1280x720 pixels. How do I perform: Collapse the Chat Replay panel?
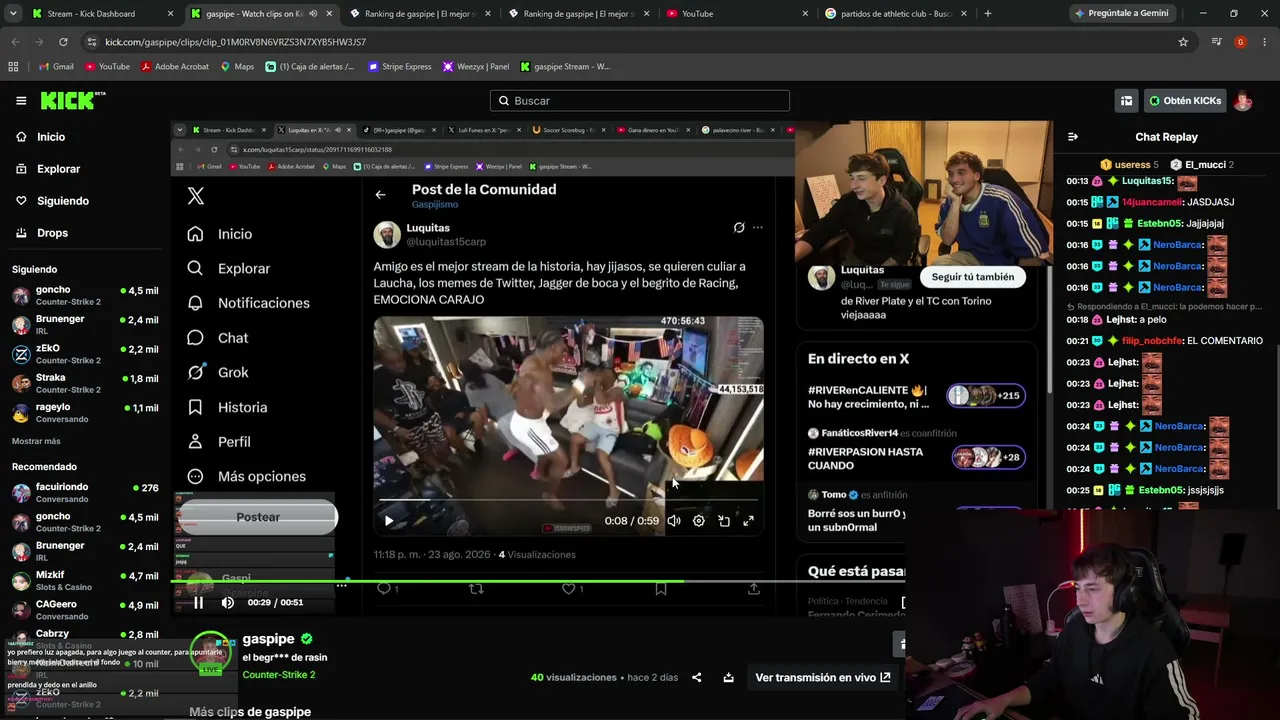tap(1073, 137)
